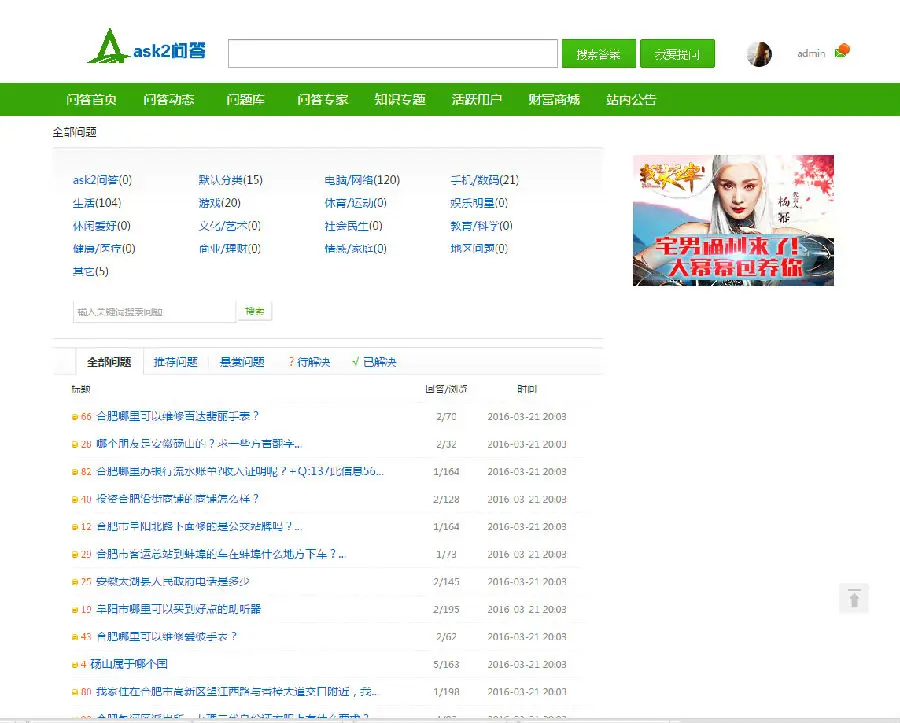This screenshot has width=900, height=723.
Task: Open the 娱乐明星(0) category
Action: [x=479, y=203]
